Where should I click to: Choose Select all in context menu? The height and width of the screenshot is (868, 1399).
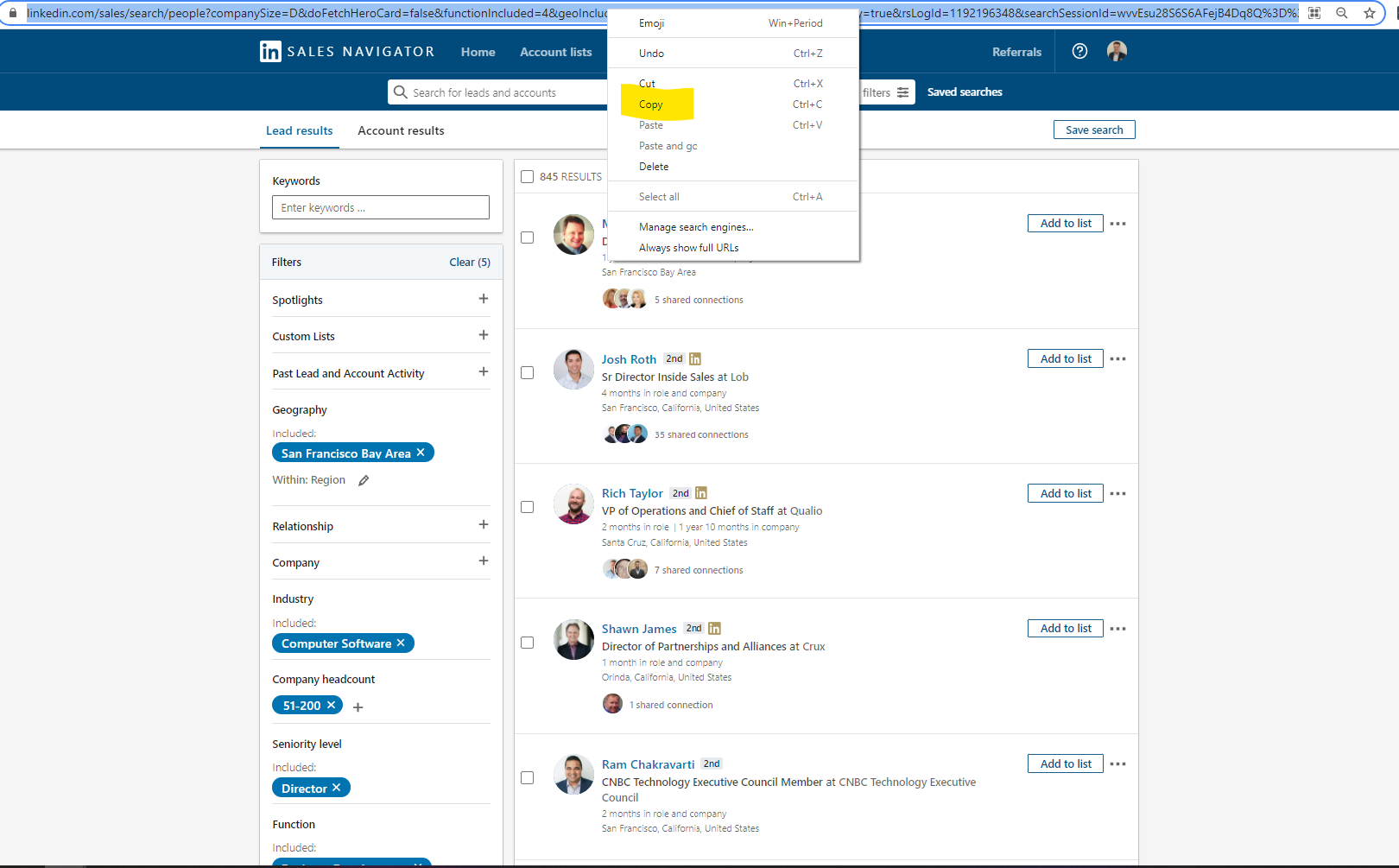(733, 197)
